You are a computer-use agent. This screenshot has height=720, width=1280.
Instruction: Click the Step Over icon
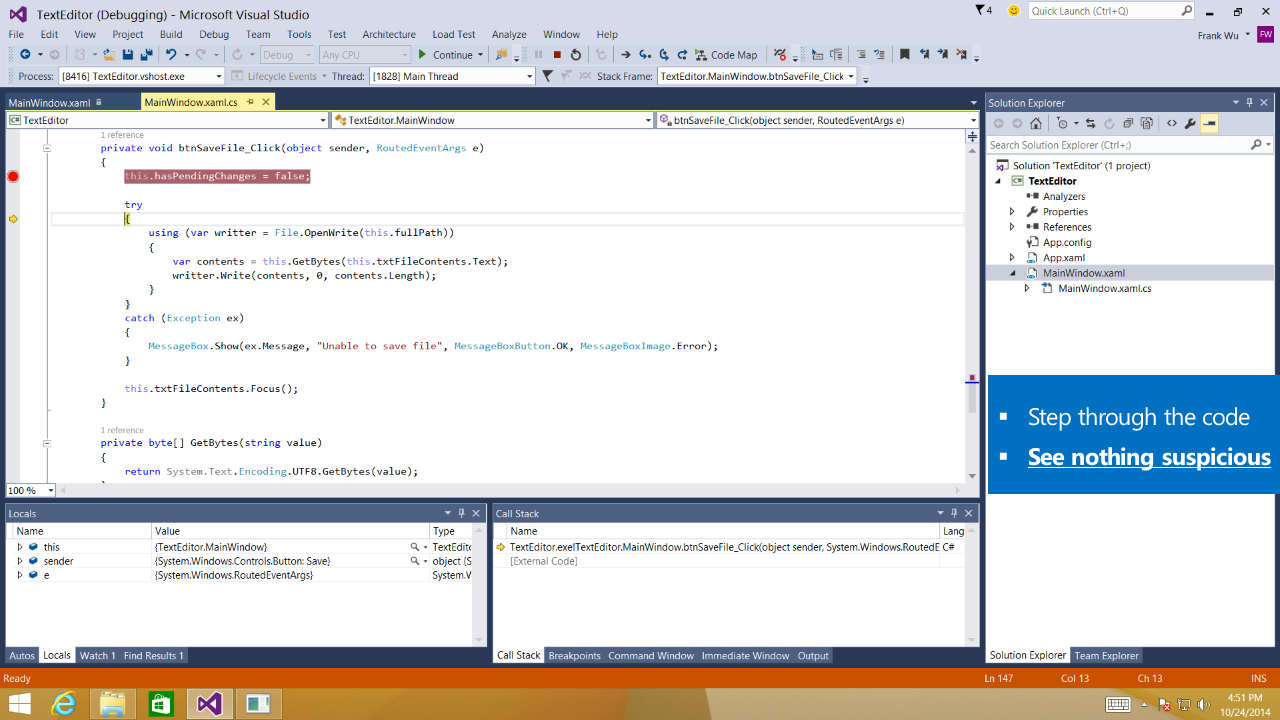tap(664, 55)
